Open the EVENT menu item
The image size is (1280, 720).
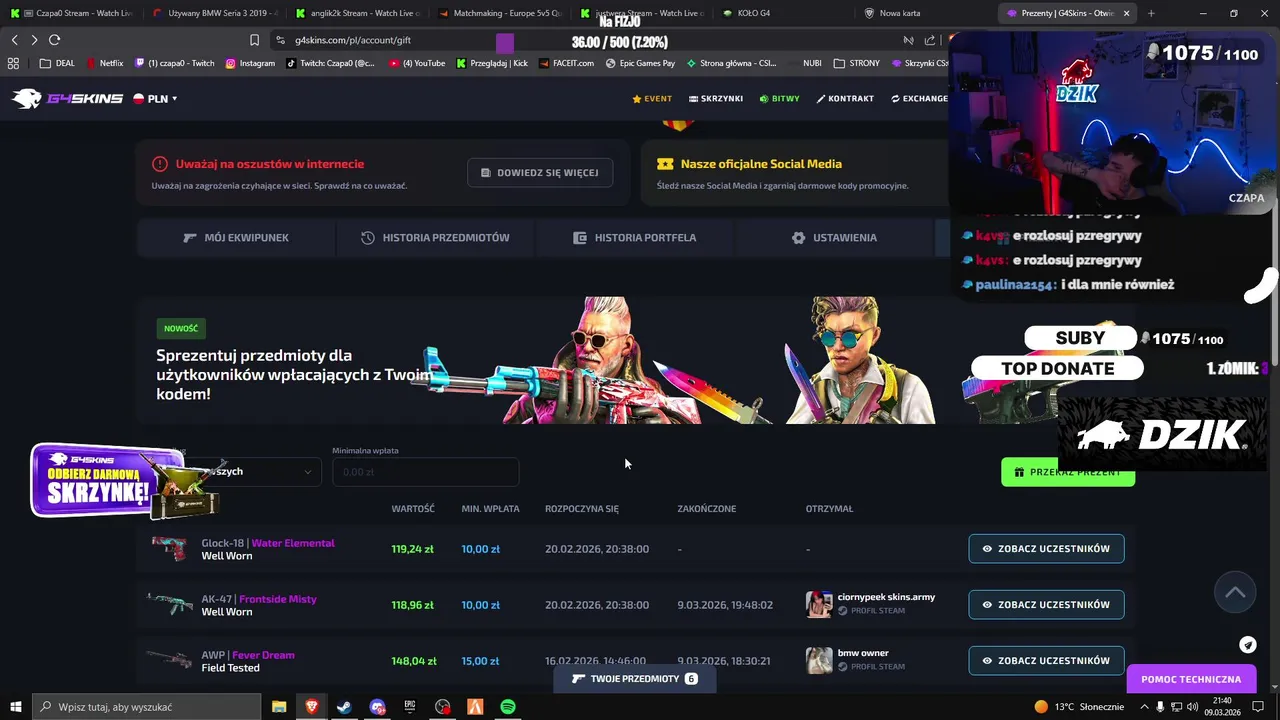(x=652, y=99)
